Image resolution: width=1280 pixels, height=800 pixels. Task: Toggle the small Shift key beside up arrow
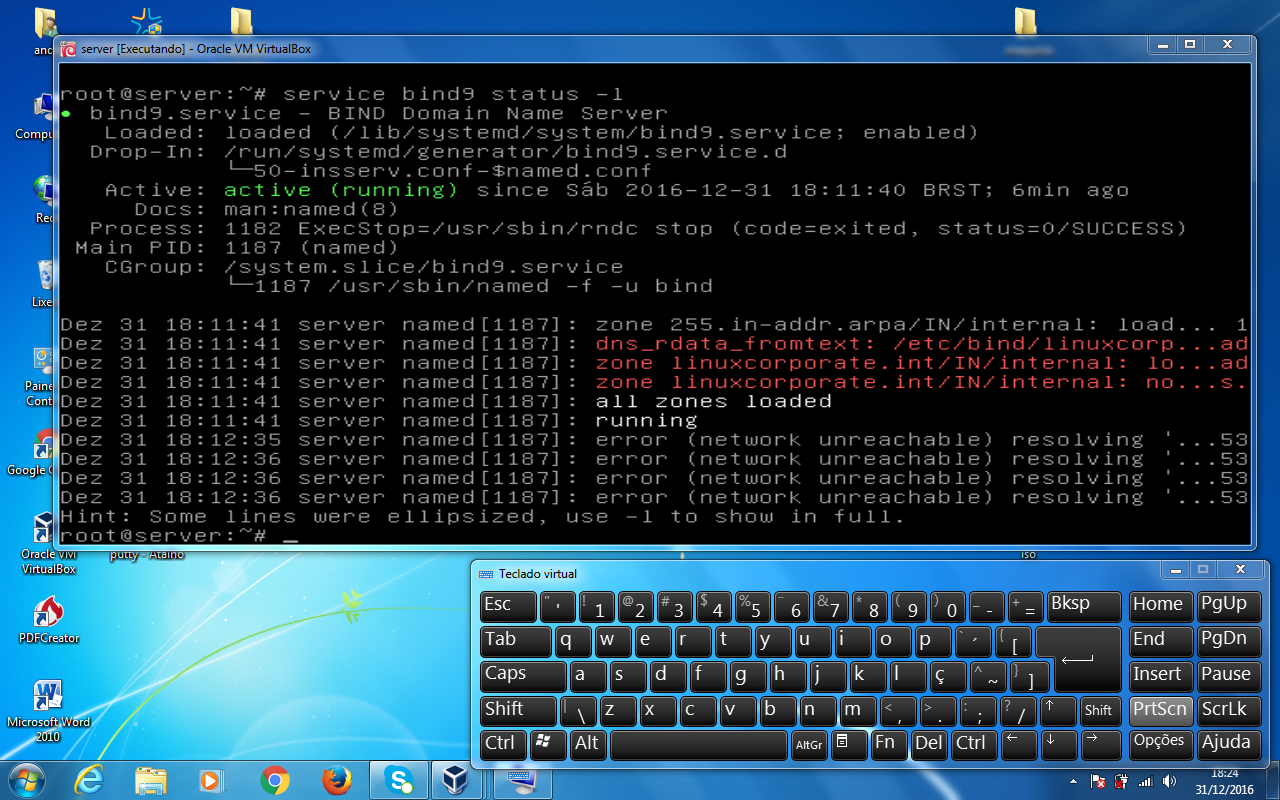1100,711
